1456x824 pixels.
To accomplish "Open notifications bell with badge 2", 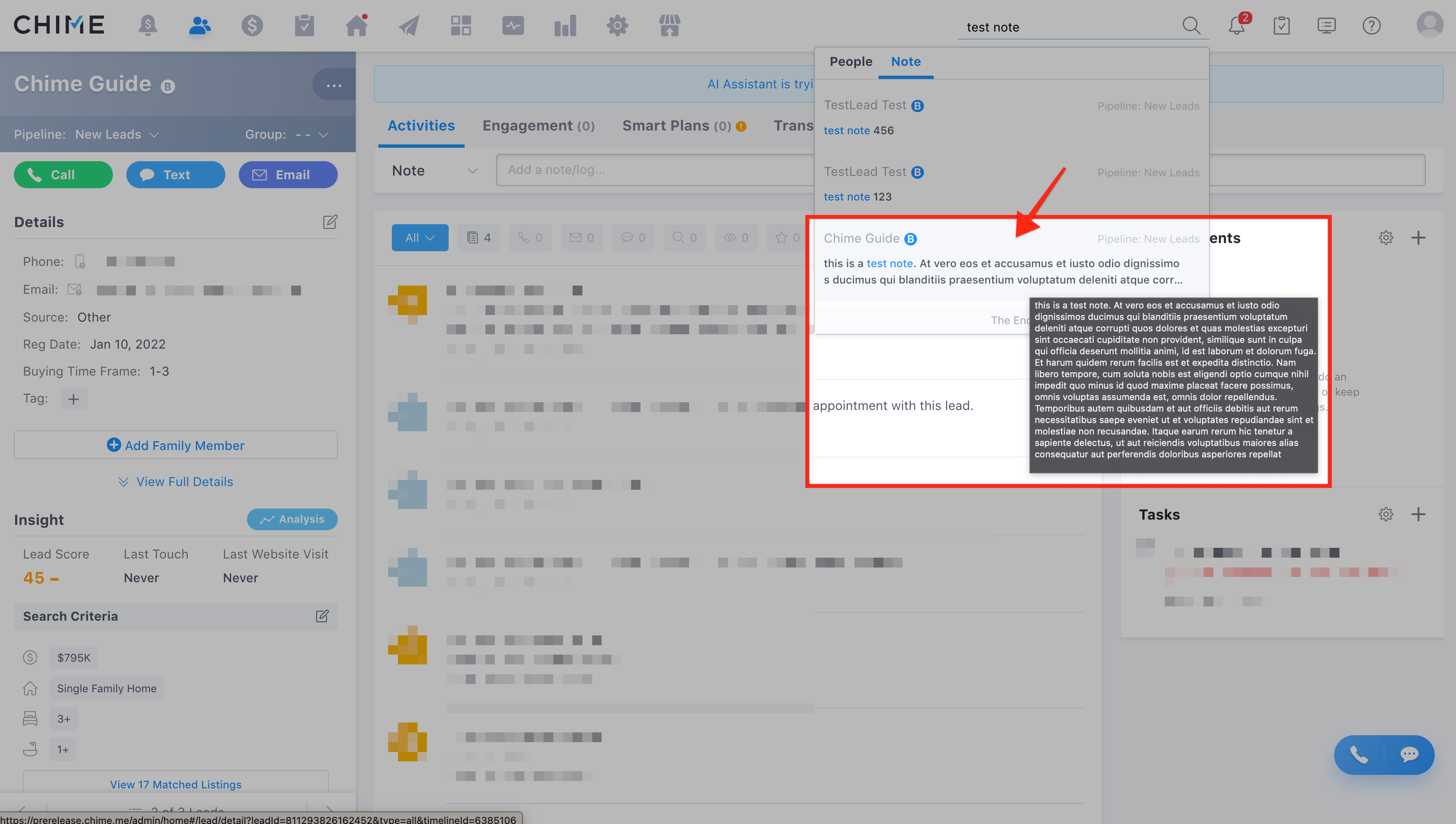I will (1237, 25).
